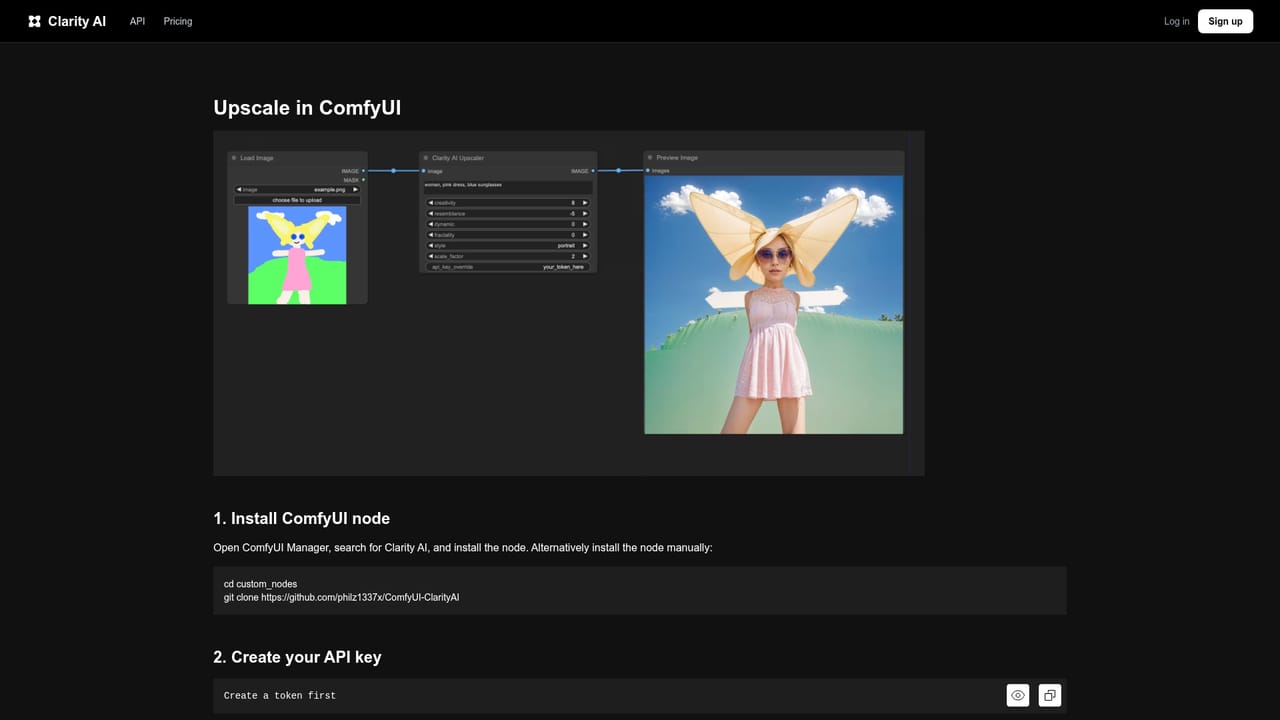Click the Clarity AI logo icon
Image resolution: width=1280 pixels, height=720 pixels.
pos(34,21)
